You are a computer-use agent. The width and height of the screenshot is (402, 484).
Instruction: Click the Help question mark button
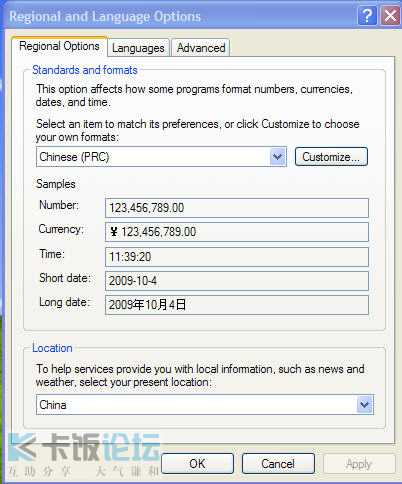(367, 16)
